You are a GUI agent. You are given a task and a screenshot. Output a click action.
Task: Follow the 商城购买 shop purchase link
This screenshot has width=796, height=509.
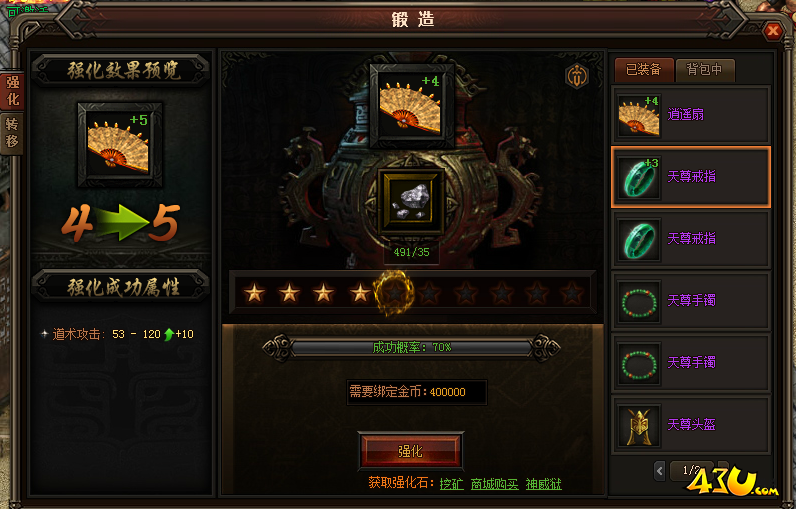(x=494, y=484)
